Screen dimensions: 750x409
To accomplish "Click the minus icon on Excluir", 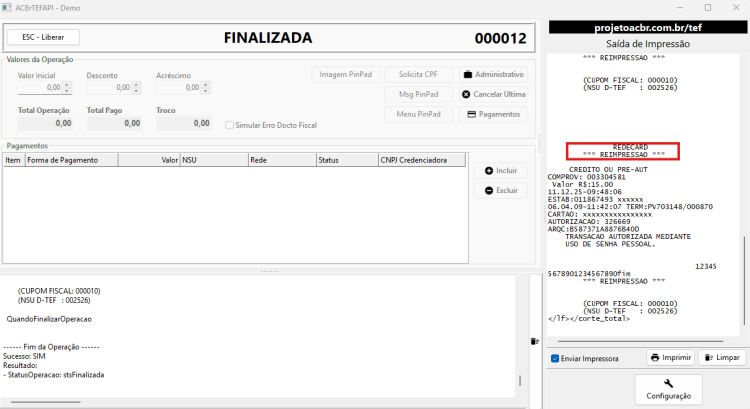I will pyautogui.click(x=489, y=190).
